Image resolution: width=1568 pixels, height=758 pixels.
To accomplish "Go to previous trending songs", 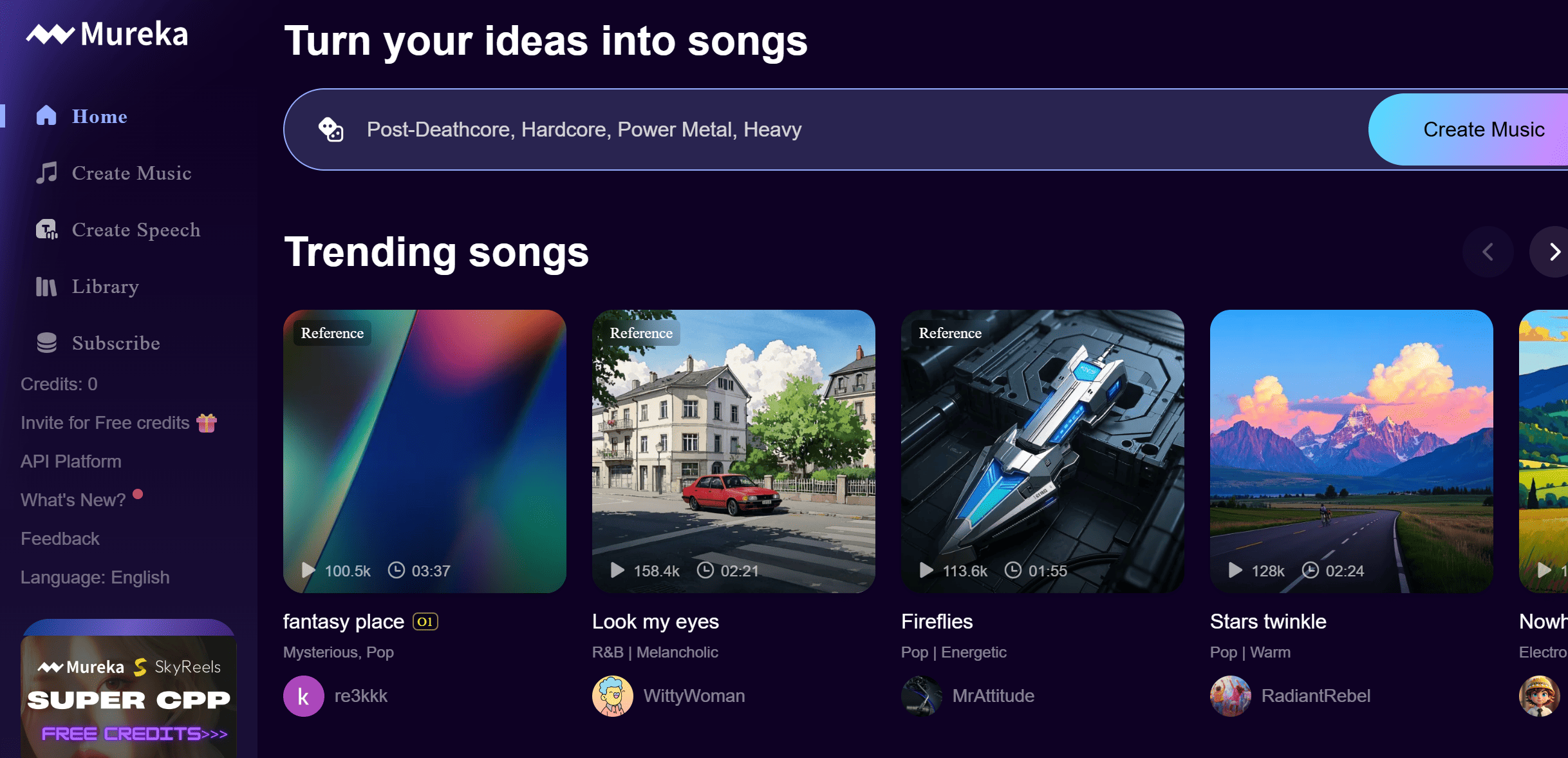I will (x=1488, y=252).
